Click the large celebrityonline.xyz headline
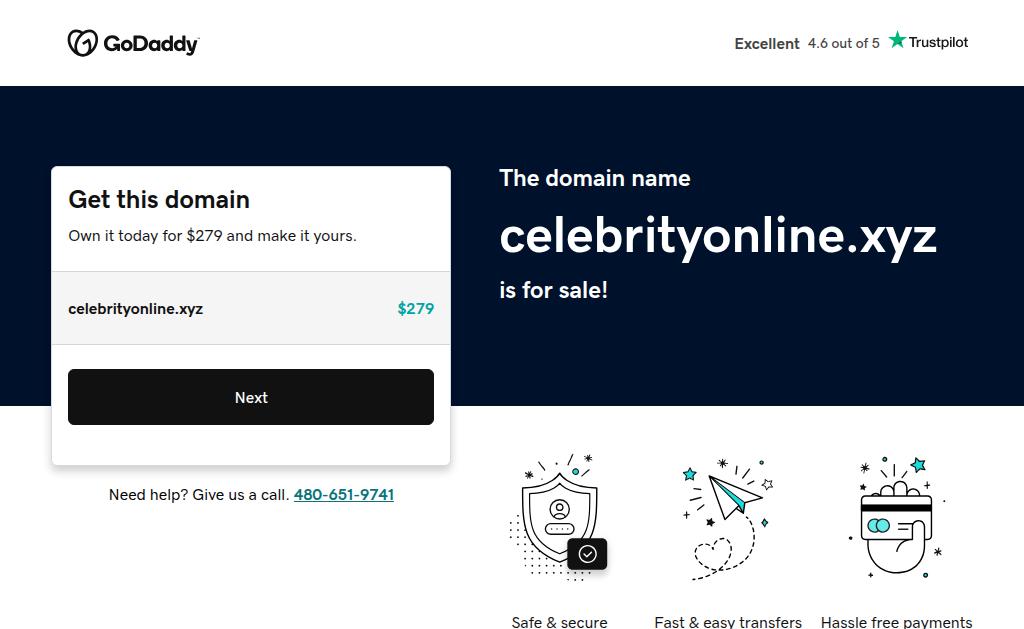 point(718,236)
